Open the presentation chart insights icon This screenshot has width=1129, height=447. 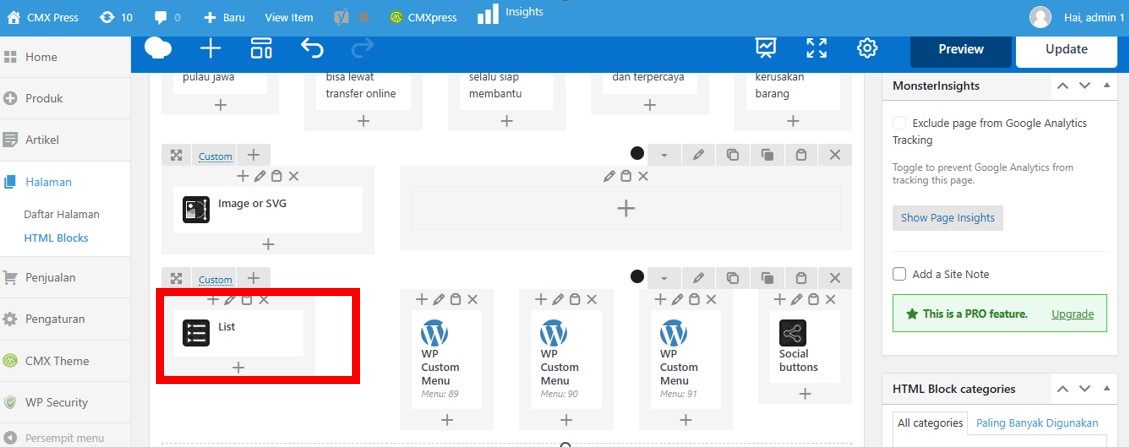point(765,48)
